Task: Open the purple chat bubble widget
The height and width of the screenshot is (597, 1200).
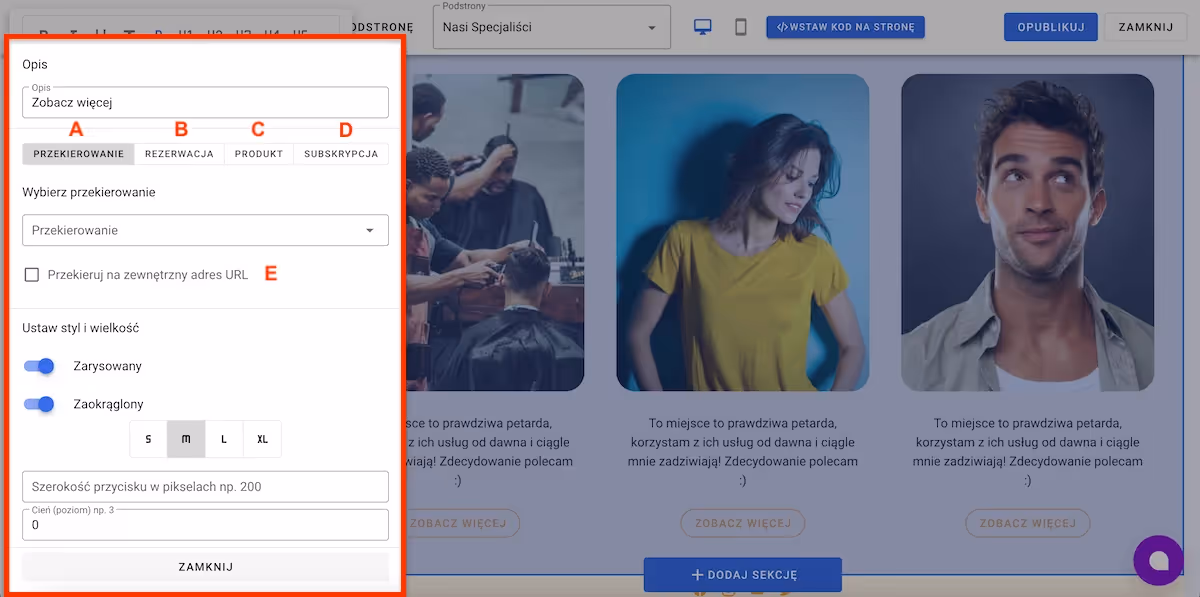Action: coord(1158,561)
